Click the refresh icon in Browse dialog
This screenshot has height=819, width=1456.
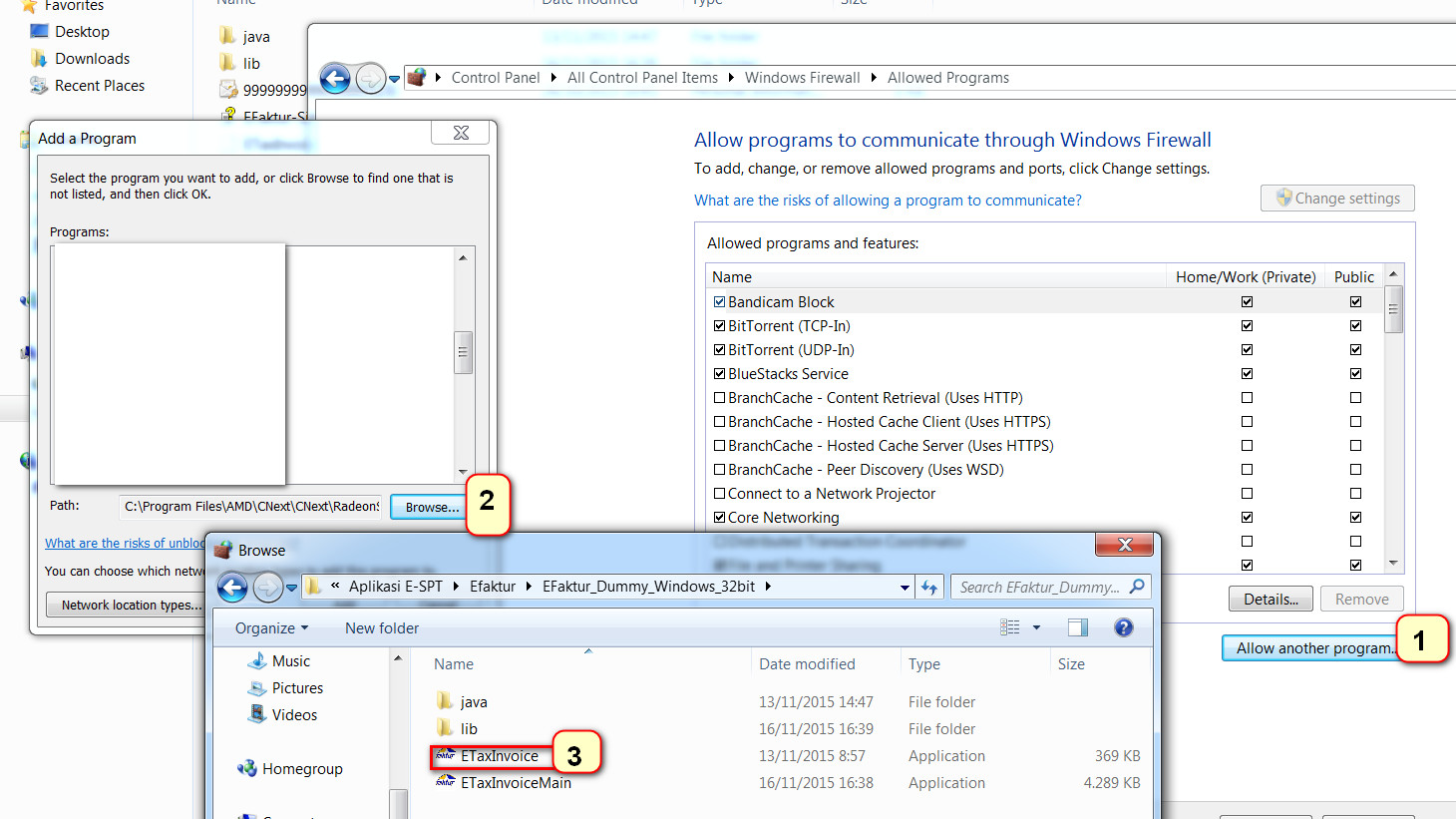tap(929, 587)
